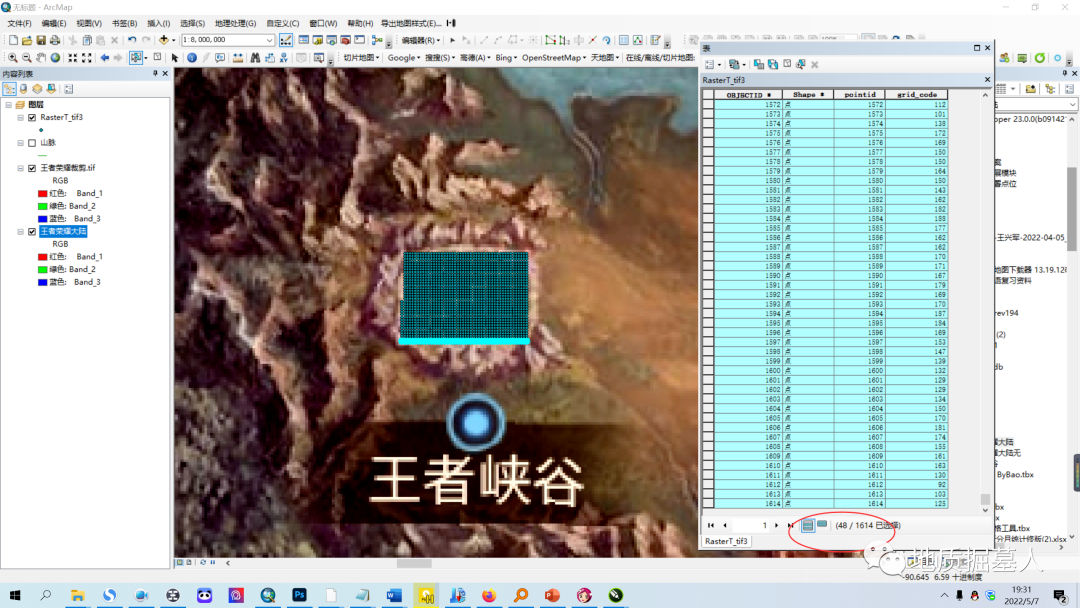1080x608 pixels.
Task: Open the OpenStreetMap dropdown
Action: pos(554,58)
